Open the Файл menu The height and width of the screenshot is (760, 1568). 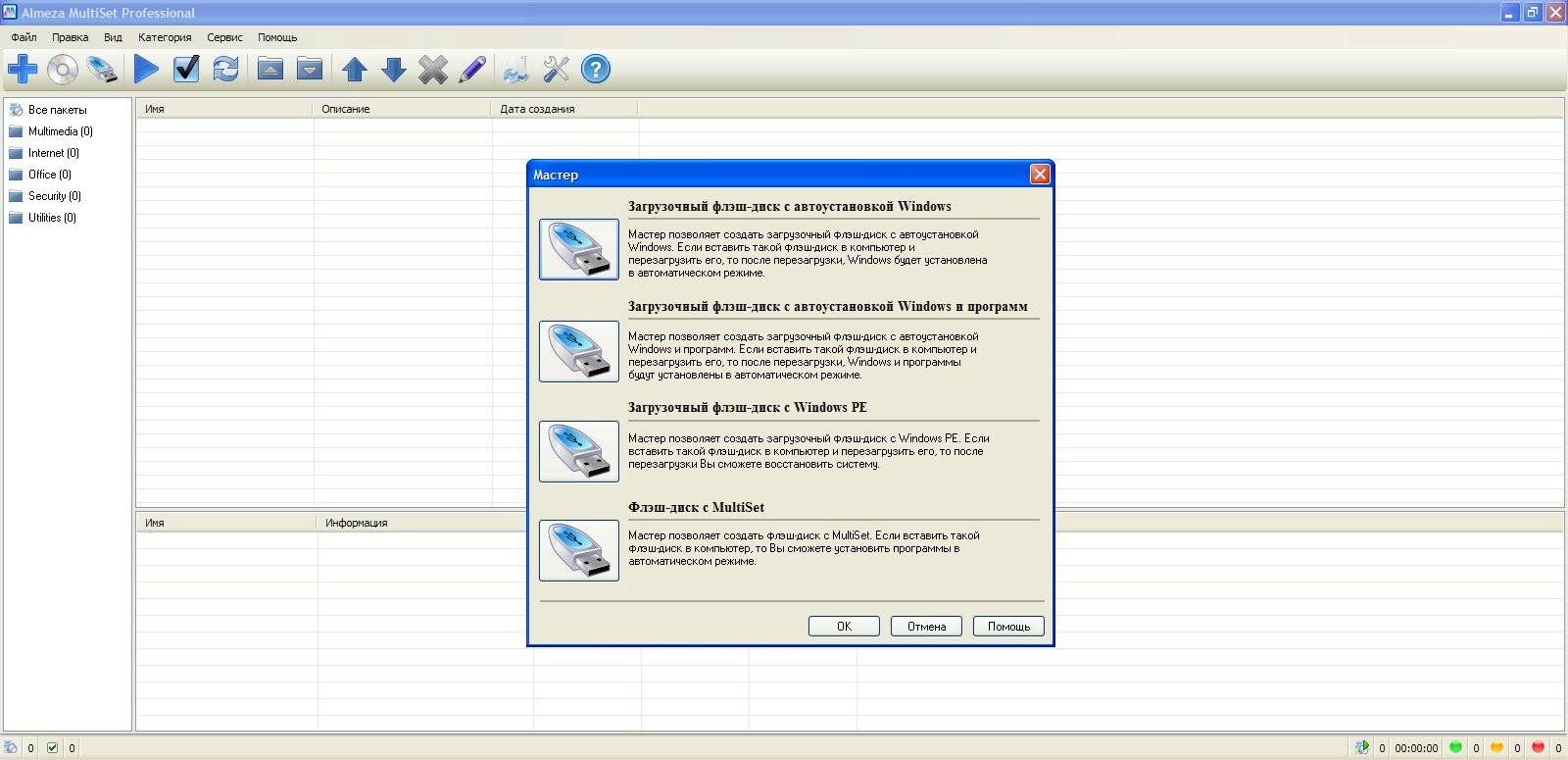(24, 37)
